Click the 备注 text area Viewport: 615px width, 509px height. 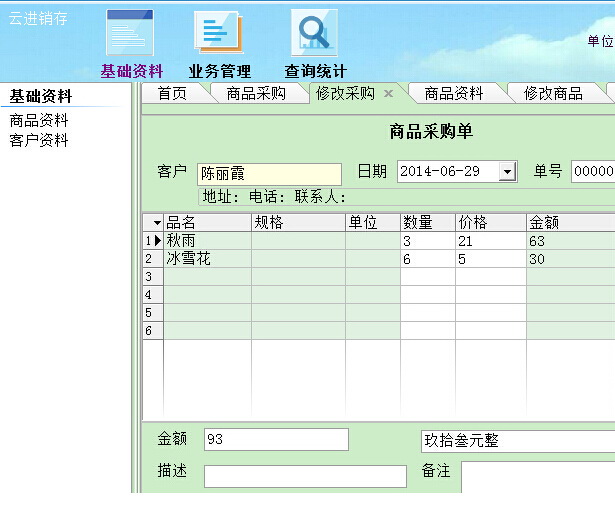(538, 477)
